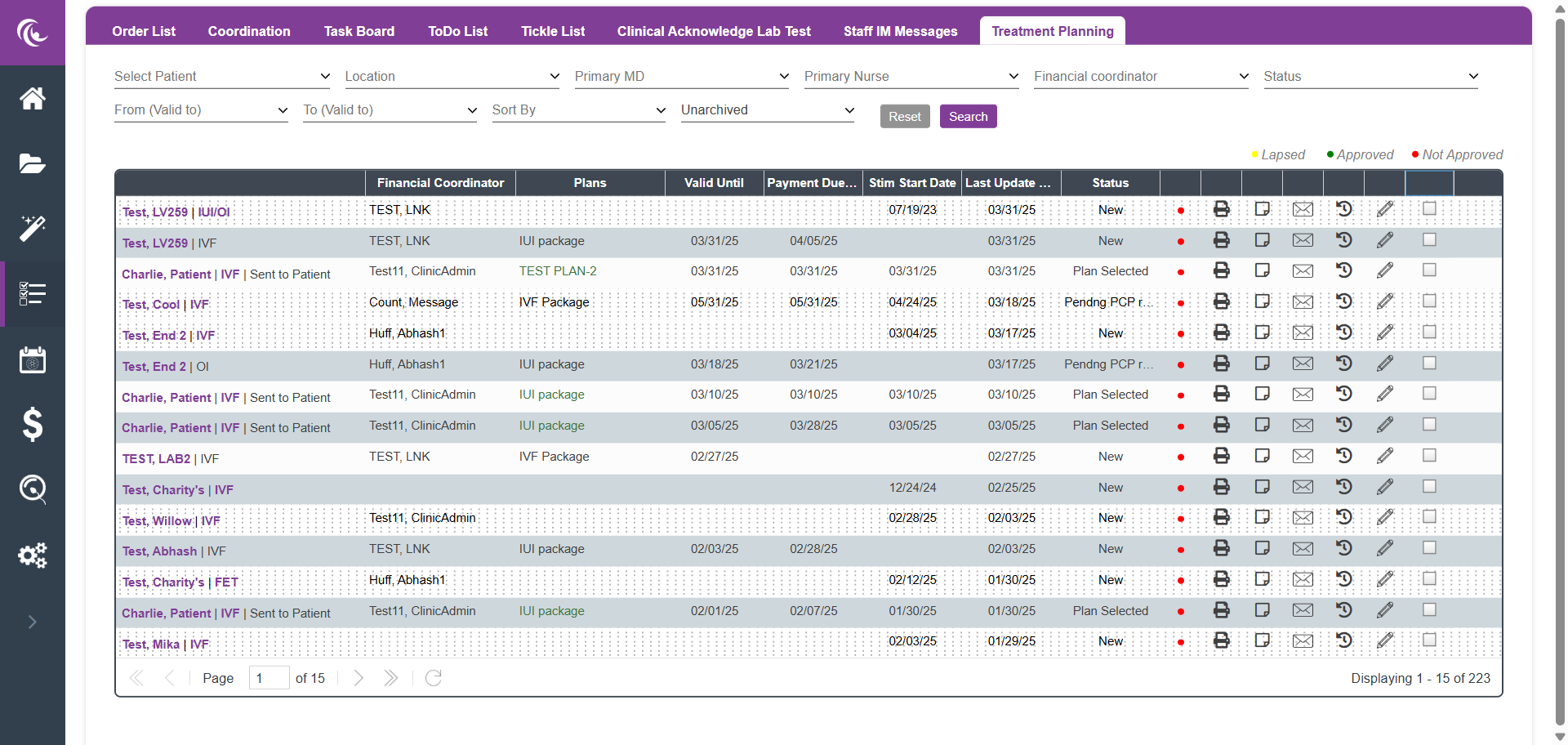
Task: Expand the Sort By dropdown
Action: coord(578,109)
